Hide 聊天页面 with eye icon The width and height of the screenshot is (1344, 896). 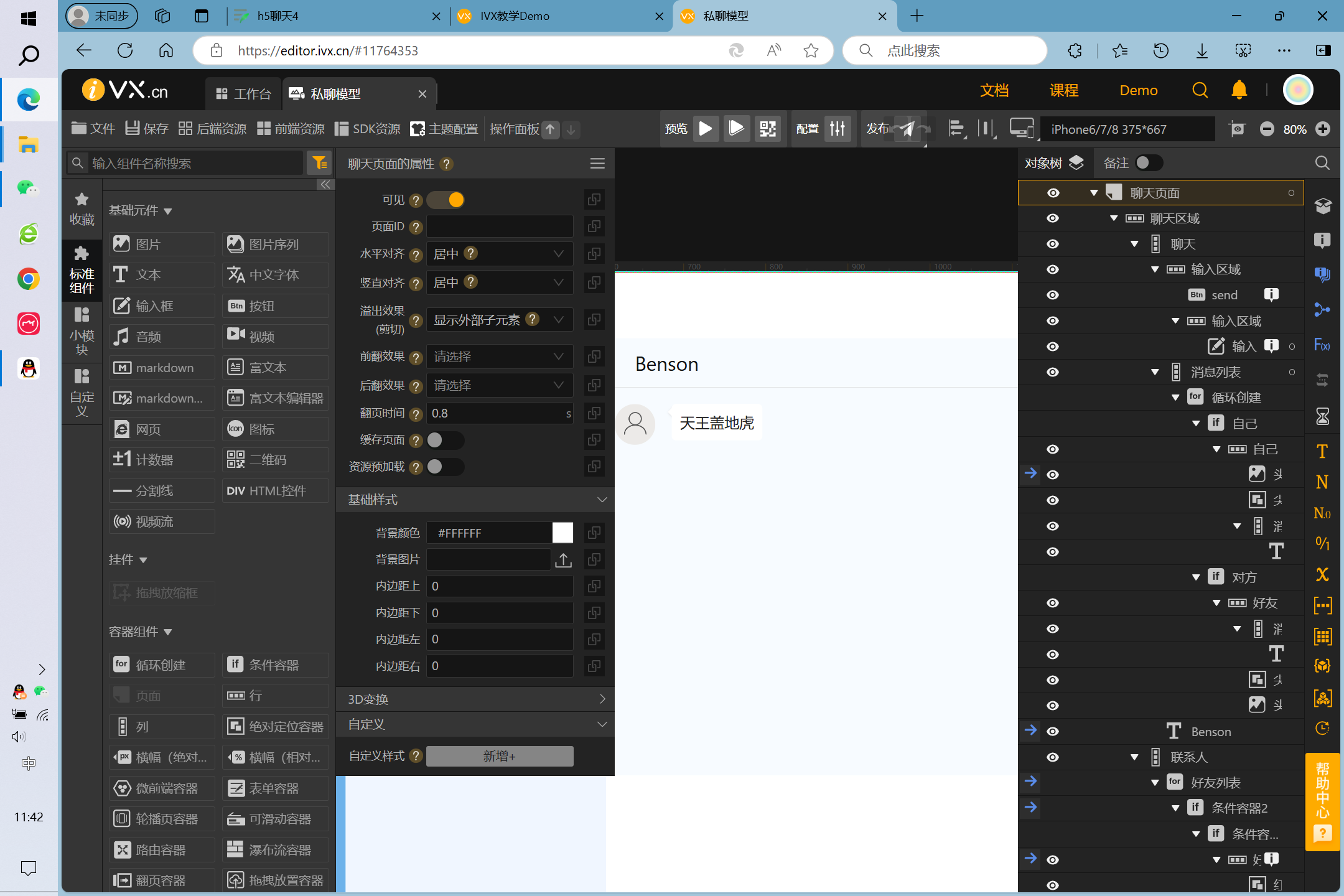1053,193
